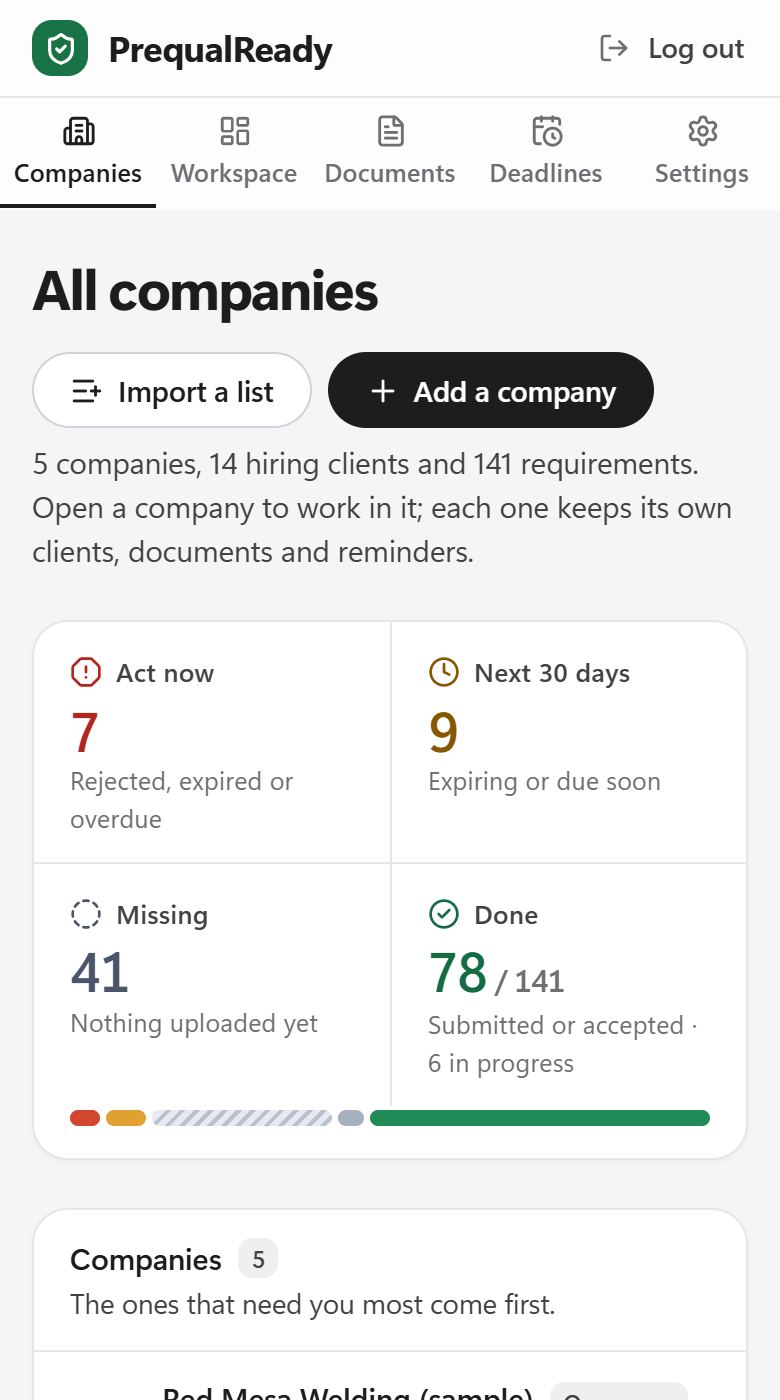Click the Companies section heading
Viewport: 780px width, 1400px height.
[146, 1260]
